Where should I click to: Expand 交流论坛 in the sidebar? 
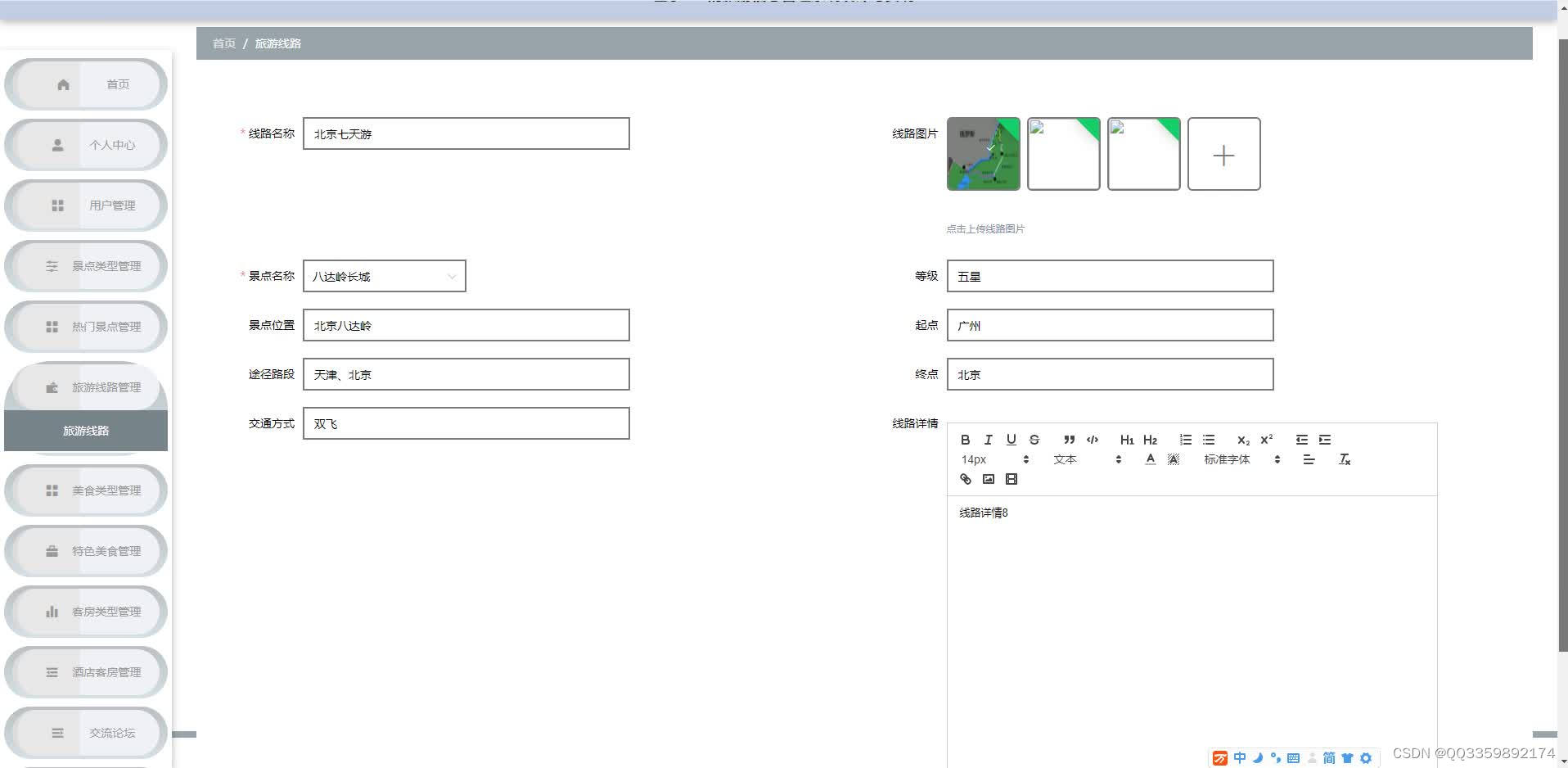coord(86,733)
